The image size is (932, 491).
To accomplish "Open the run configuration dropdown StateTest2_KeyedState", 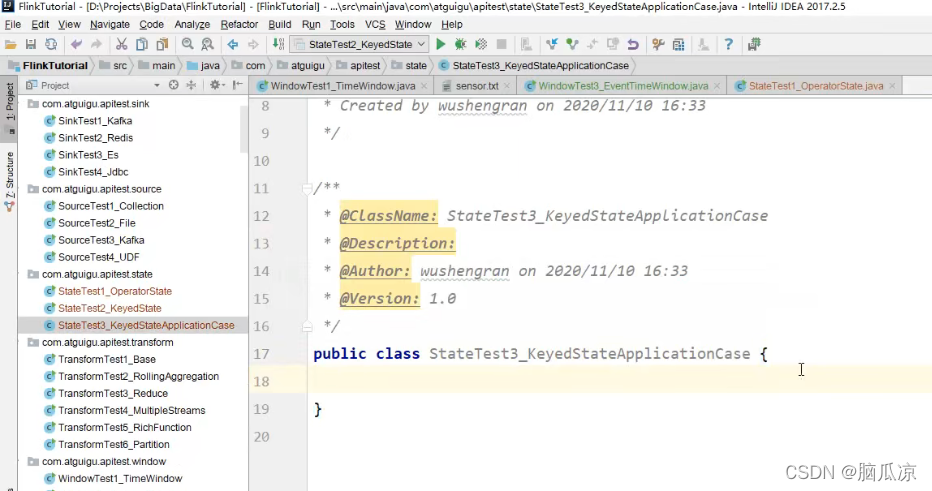I will 358,45.
